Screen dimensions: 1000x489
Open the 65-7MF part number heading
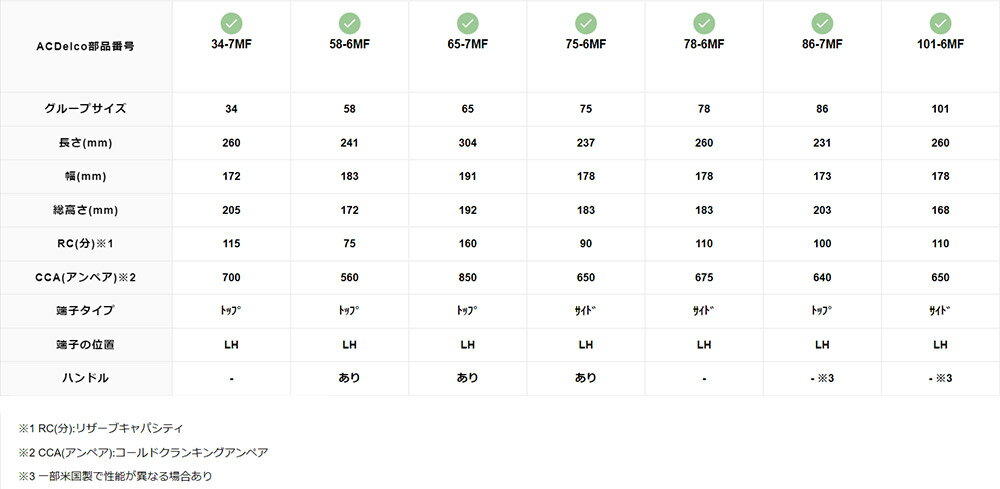[468, 44]
